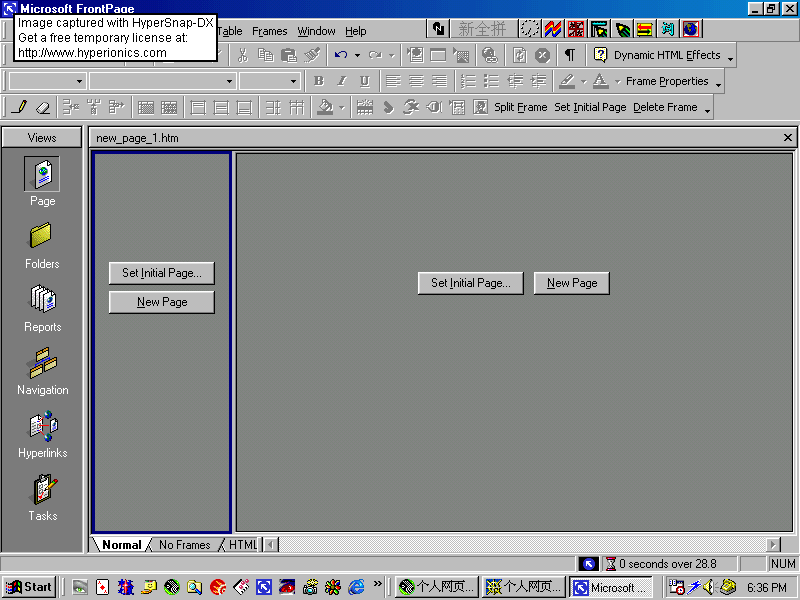
Task: Switch to the Hyperlinks view
Action: tap(42, 434)
